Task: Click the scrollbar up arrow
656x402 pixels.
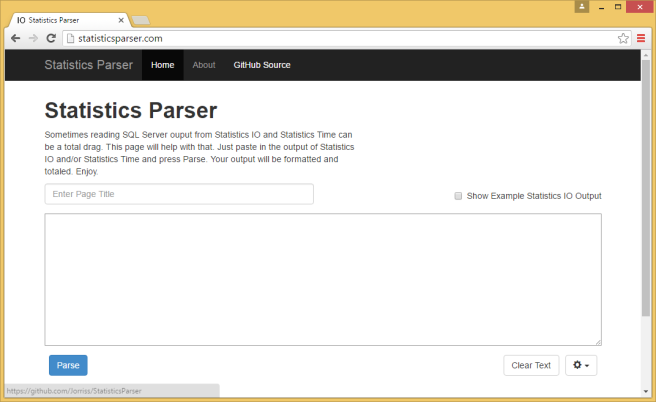Action: tap(646, 54)
